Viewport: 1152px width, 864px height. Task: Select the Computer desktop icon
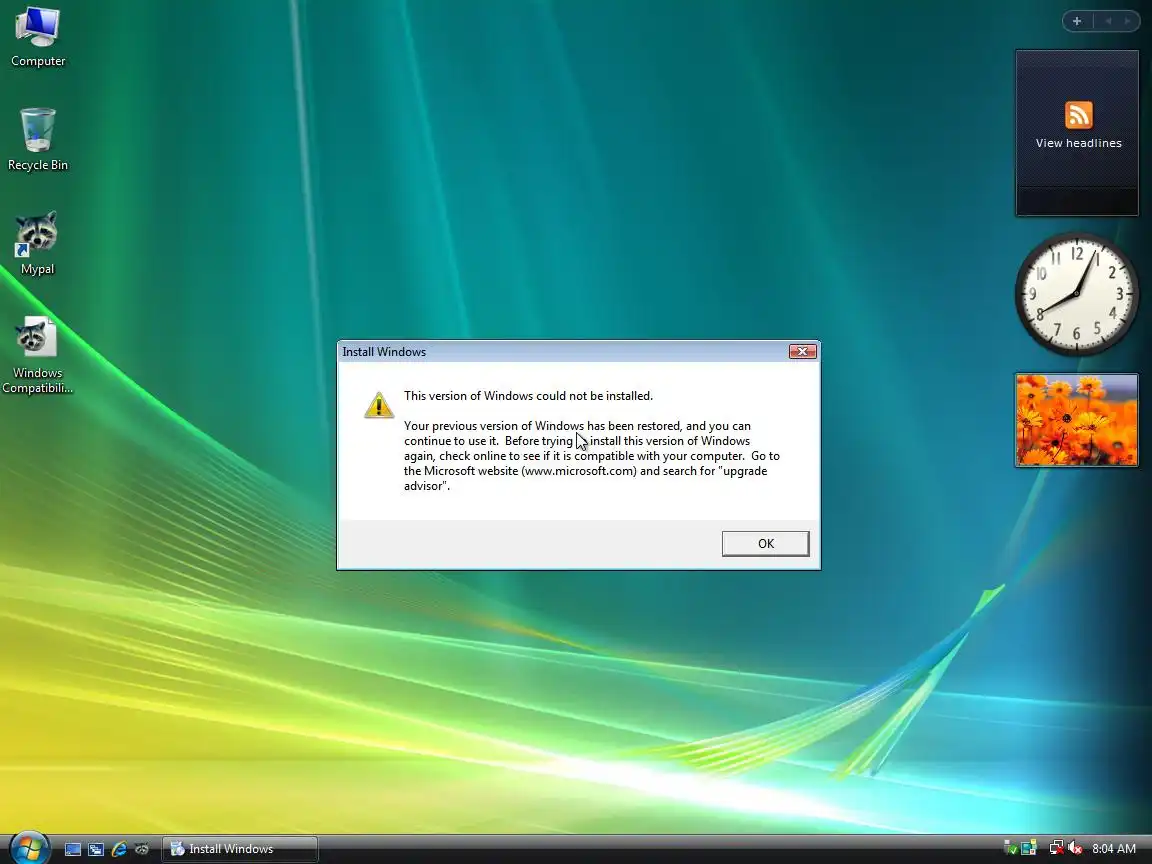[x=37, y=36]
